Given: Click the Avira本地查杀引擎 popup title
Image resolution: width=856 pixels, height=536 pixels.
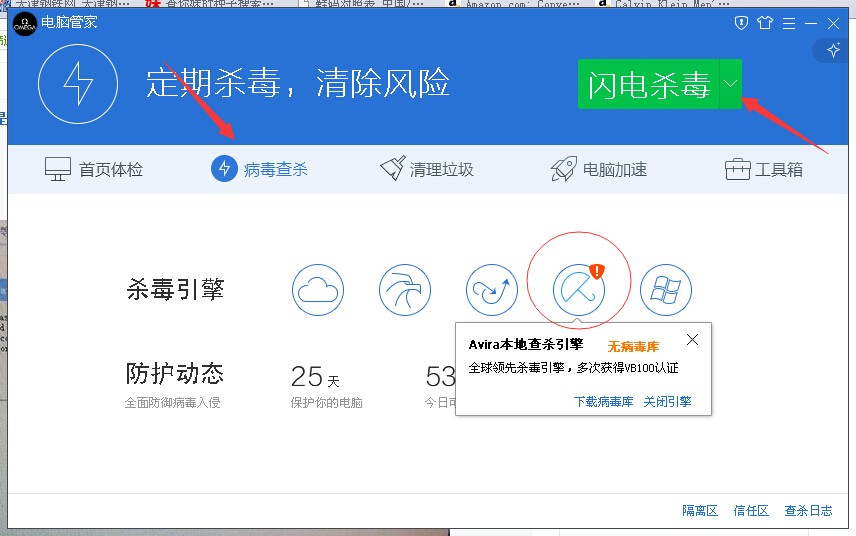Looking at the screenshot, I should click(526, 344).
